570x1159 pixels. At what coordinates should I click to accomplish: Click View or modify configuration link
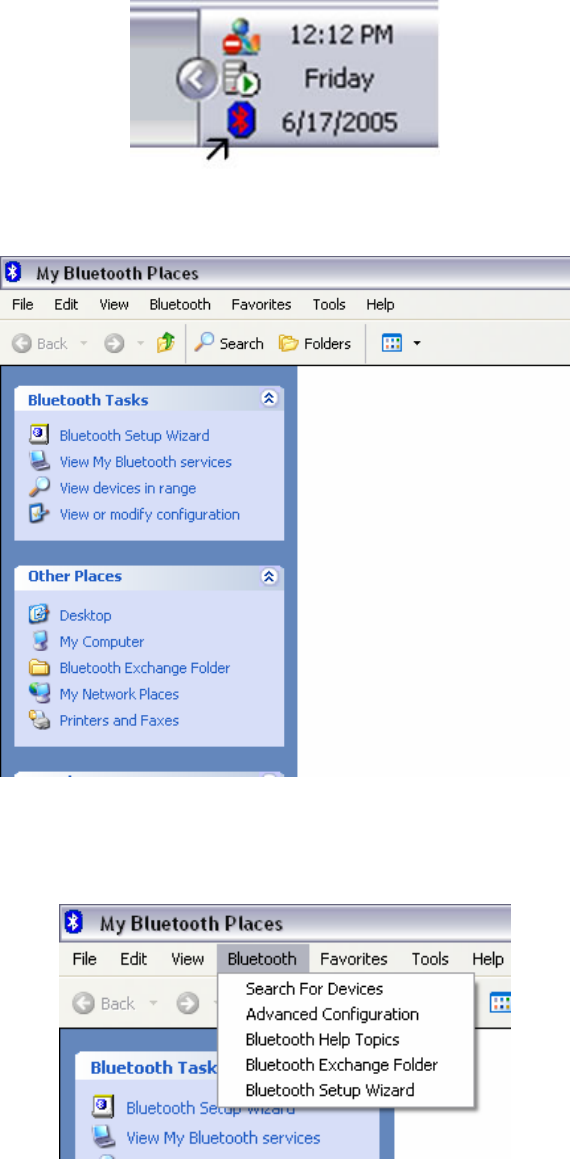(x=149, y=514)
